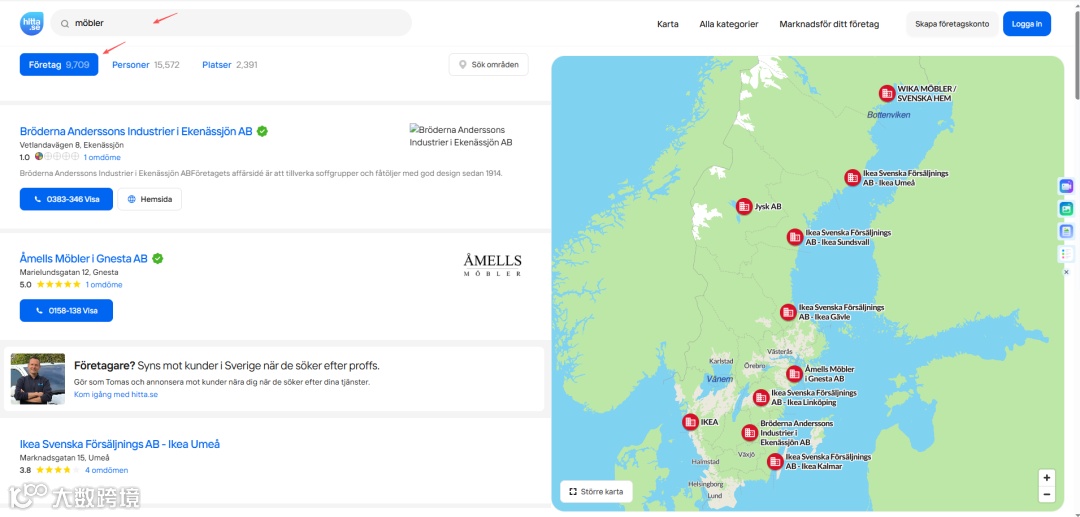1080x517 pixels.
Task: Click Skapa företagskonto button
Action: pos(952,24)
